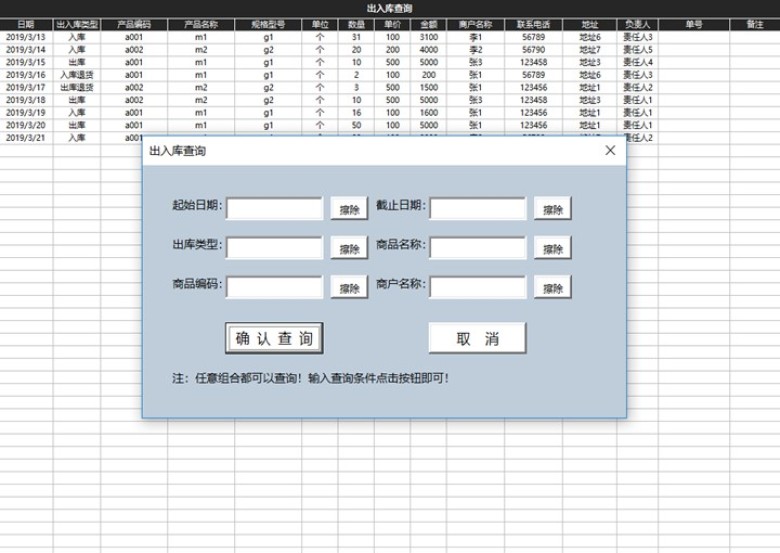Image resolution: width=780 pixels, height=553 pixels.
Task: Hit 擦除 next to 商品编码
Action: (x=349, y=287)
